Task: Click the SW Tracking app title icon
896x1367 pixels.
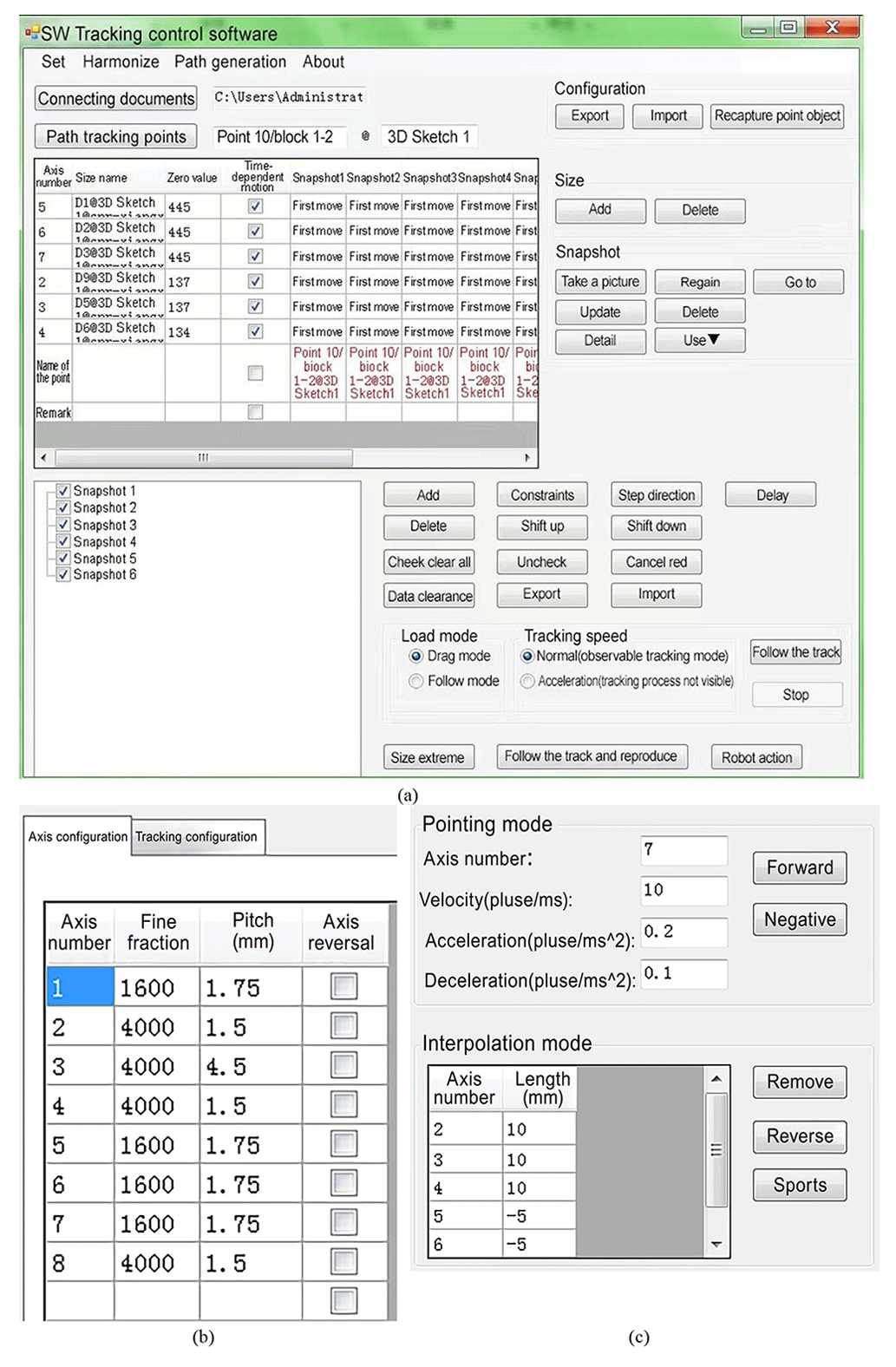Action: click(x=32, y=34)
